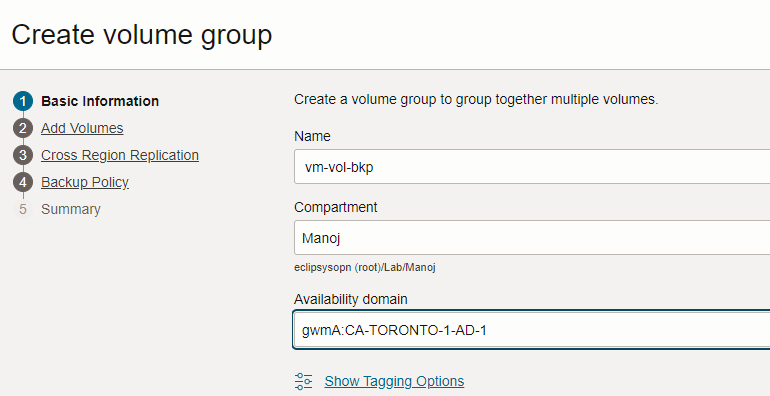Screen dimensions: 770x396
Task: Select the step 3 numbered circle
Action: coord(23,155)
